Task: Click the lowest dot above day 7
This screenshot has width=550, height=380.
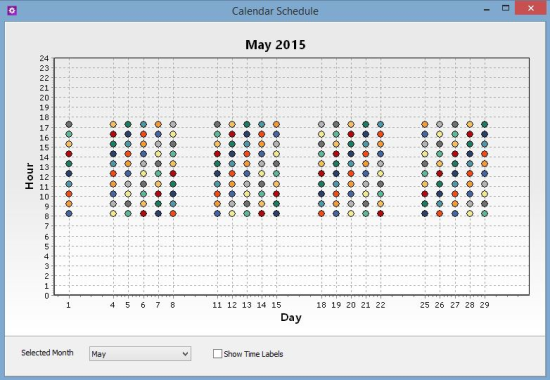Action: tap(158, 213)
